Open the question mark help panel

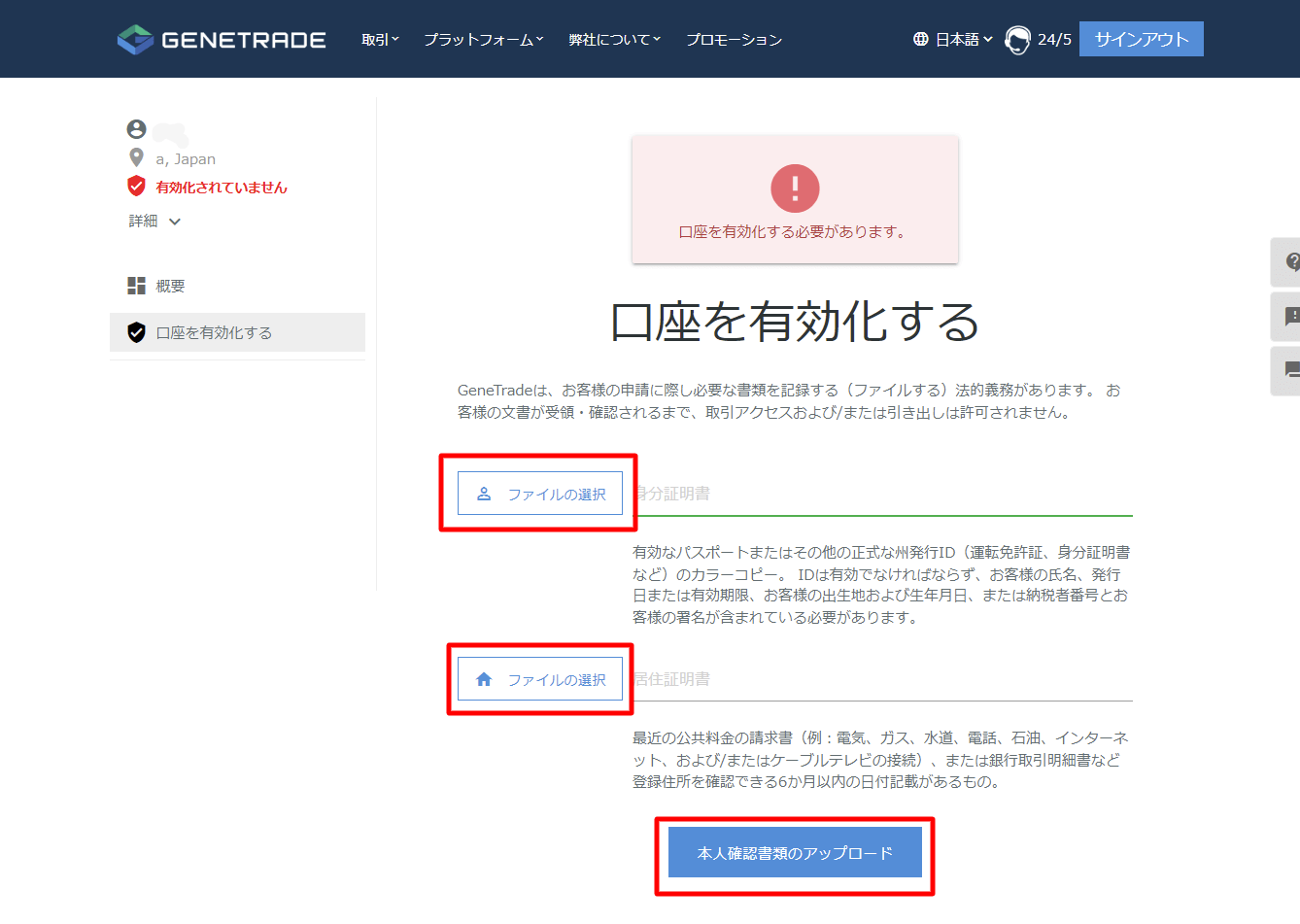pos(1292,261)
